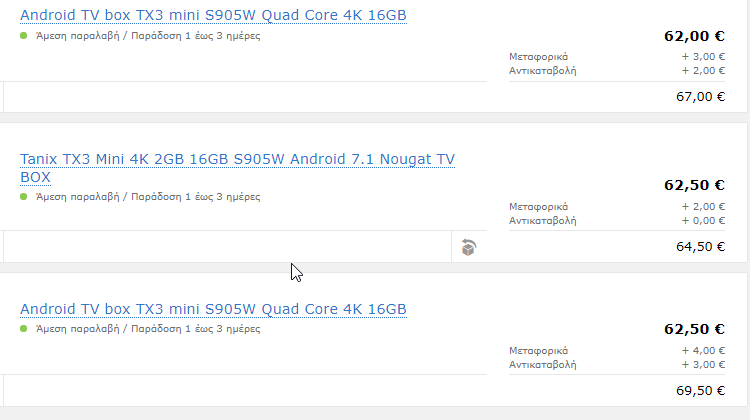Click the + 4,00 € shipping cost
Screen dimensions: 750x420
pos(703,350)
